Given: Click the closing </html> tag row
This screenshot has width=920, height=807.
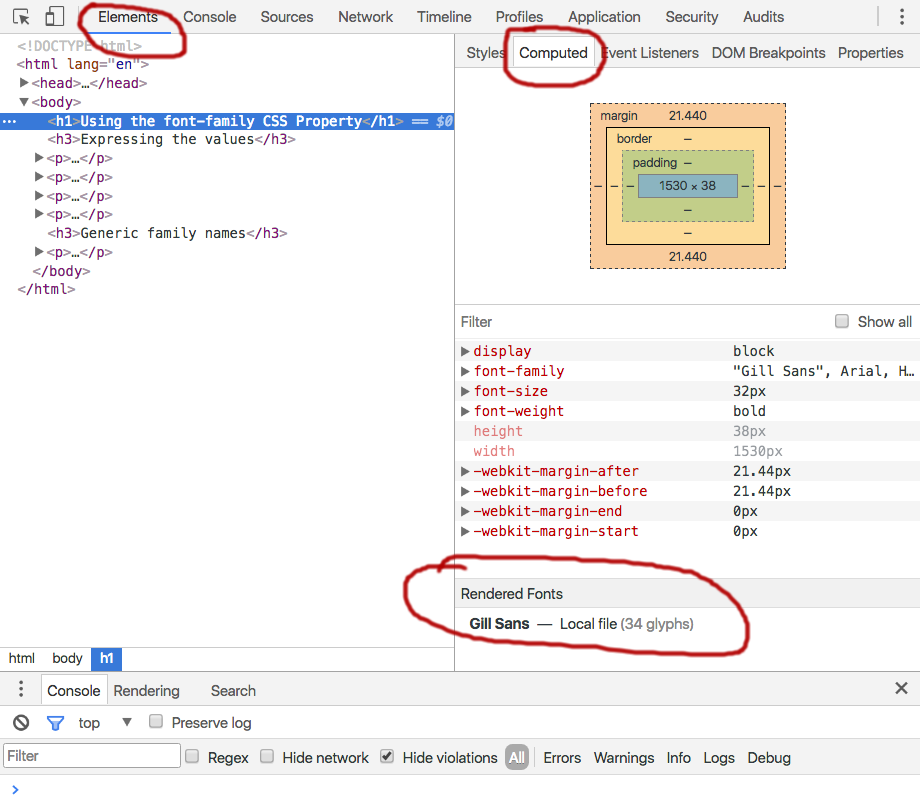Looking at the screenshot, I should [46, 289].
